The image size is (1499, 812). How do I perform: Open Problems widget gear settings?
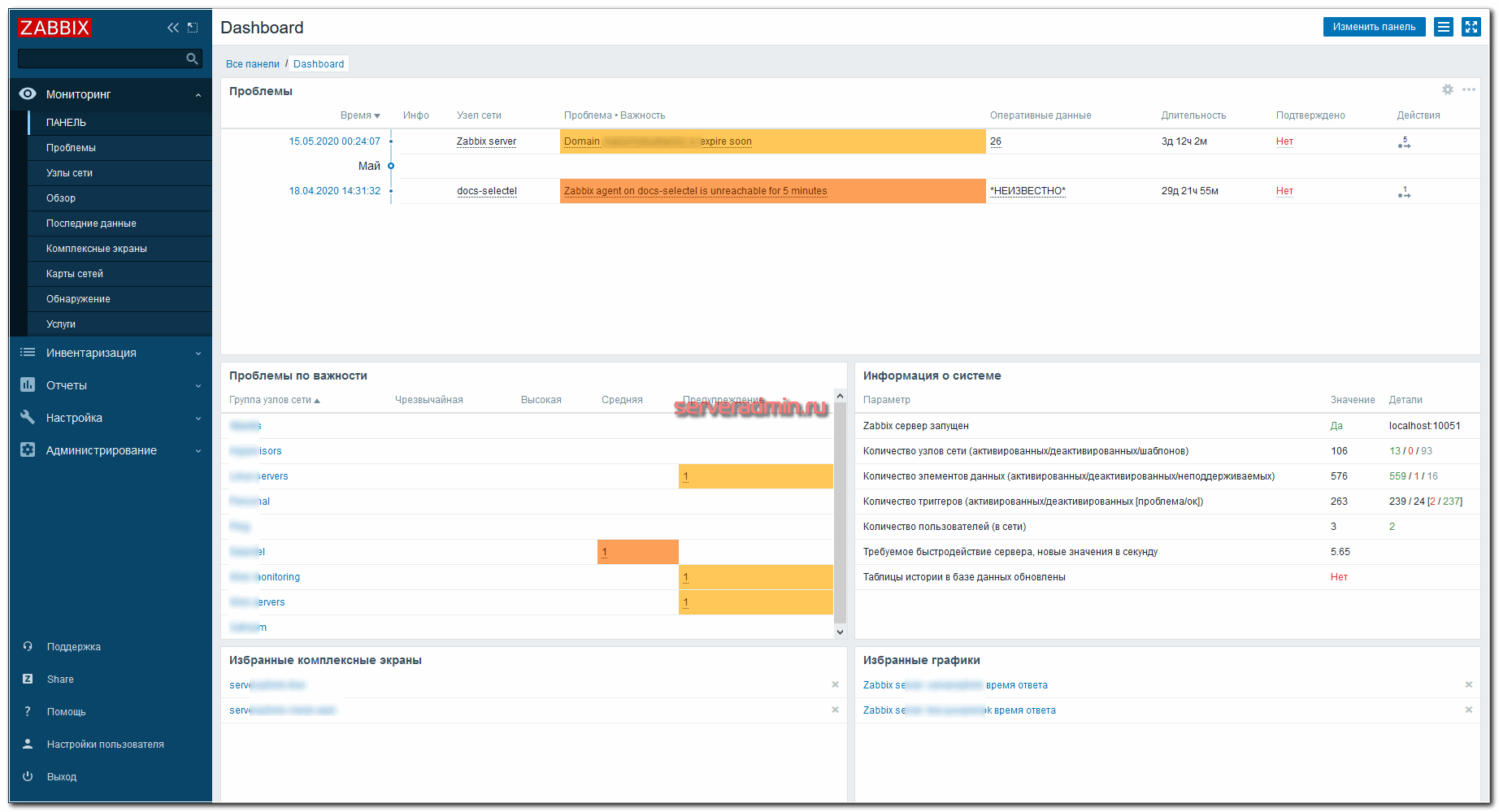click(1447, 89)
